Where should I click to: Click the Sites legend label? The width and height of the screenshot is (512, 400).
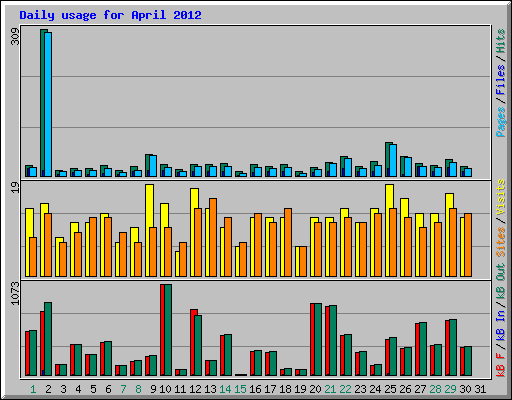coord(500,242)
